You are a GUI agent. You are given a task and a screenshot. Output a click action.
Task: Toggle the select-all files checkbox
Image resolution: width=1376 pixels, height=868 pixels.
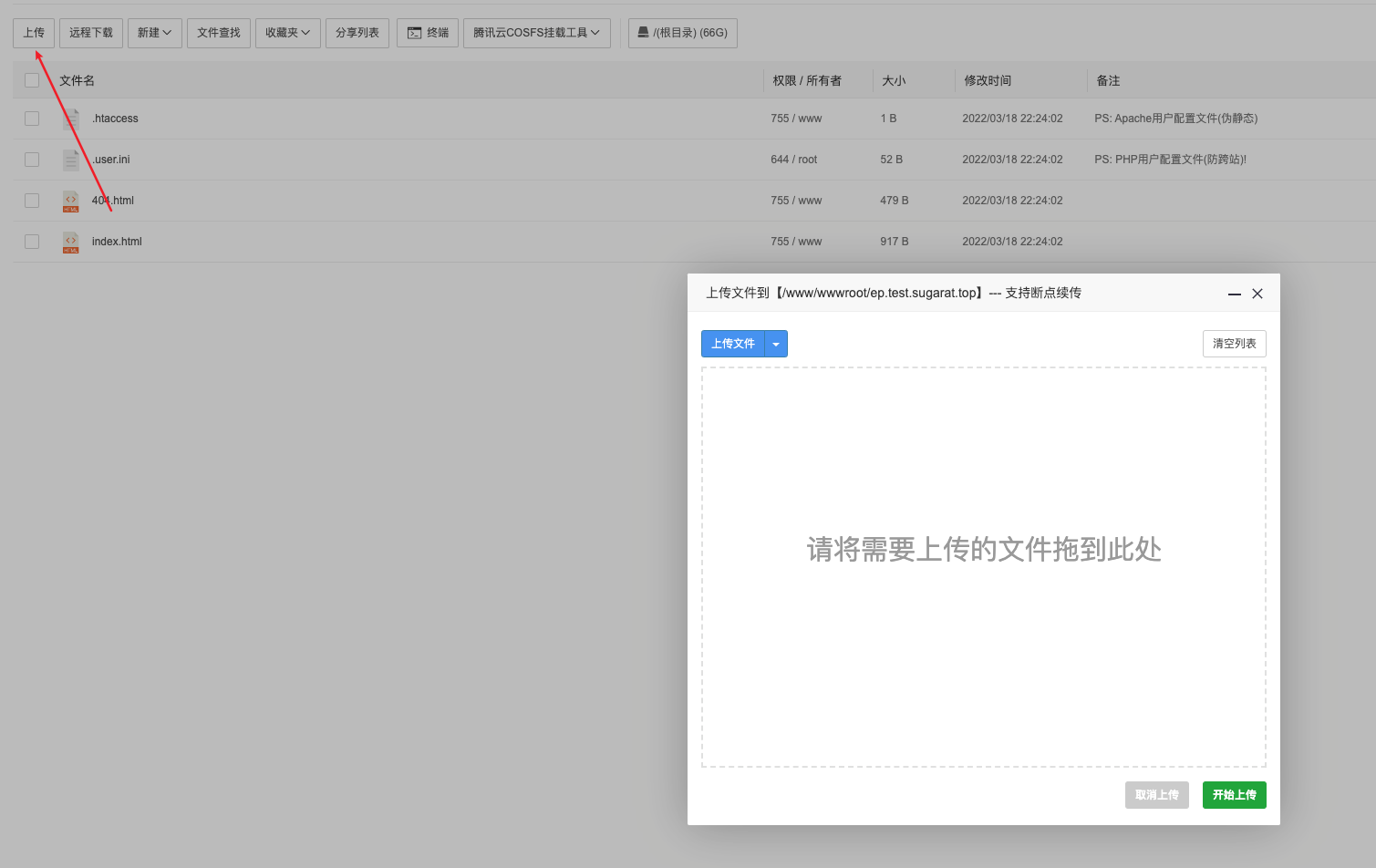point(32,80)
